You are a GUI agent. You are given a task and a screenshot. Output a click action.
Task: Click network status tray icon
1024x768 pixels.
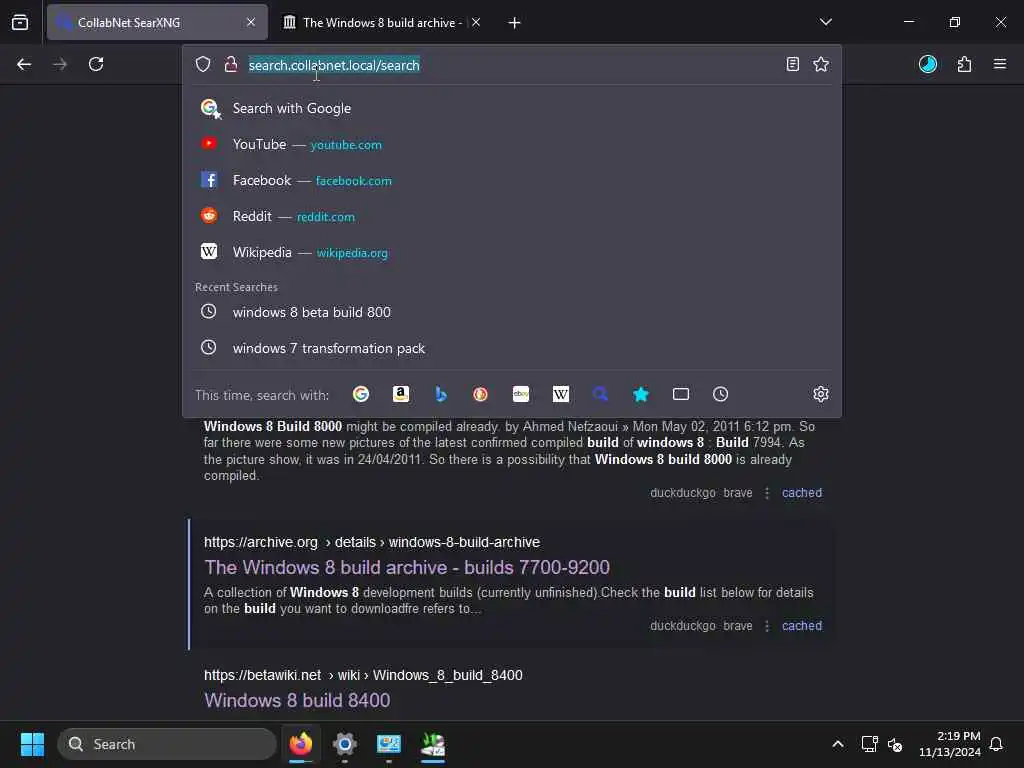point(869,744)
